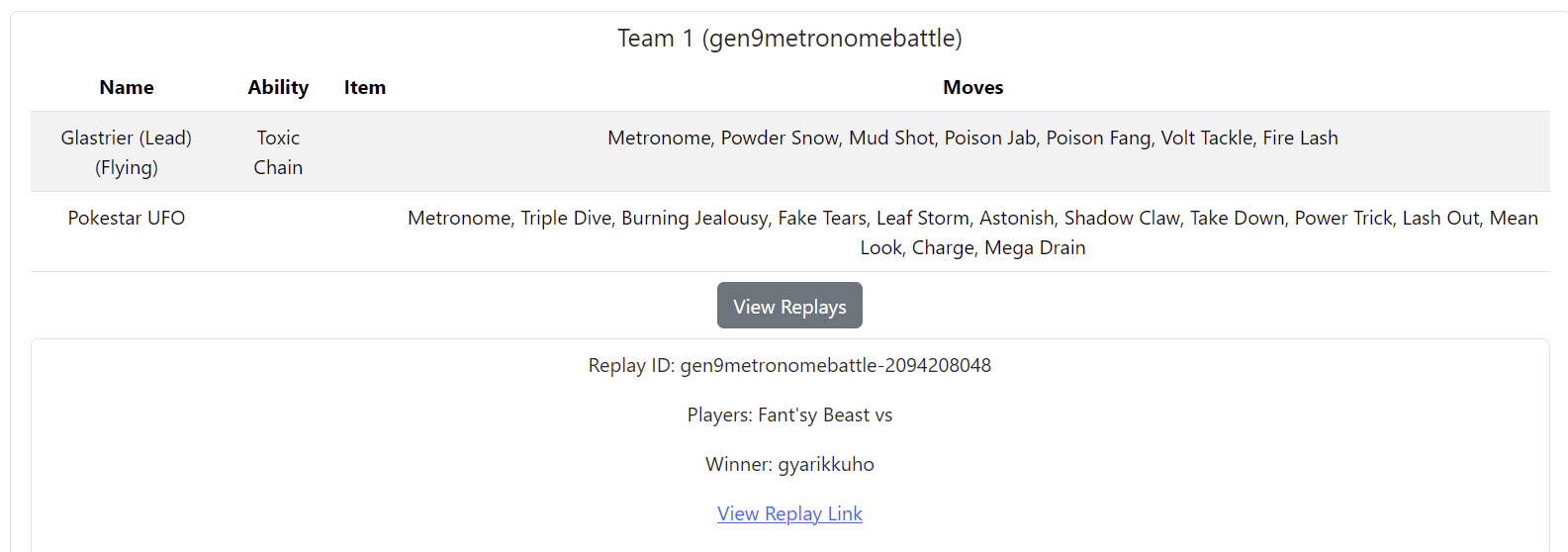Screen dimensions: 1568x552
Task: Click the empty Item cell for Glastrier
Action: click(x=365, y=152)
